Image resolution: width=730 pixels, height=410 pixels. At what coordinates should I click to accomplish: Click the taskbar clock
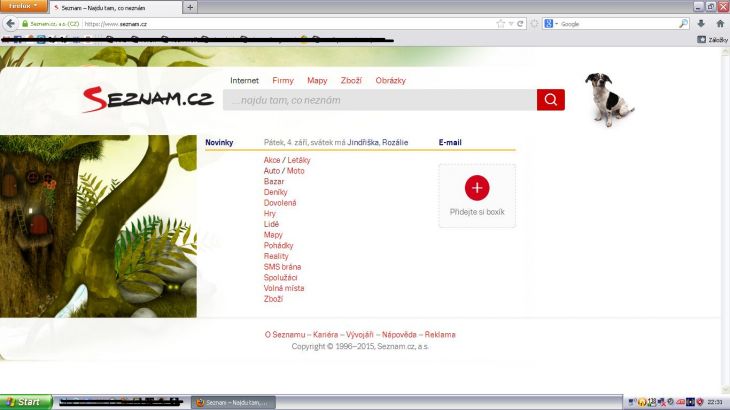pyautogui.click(x=715, y=402)
